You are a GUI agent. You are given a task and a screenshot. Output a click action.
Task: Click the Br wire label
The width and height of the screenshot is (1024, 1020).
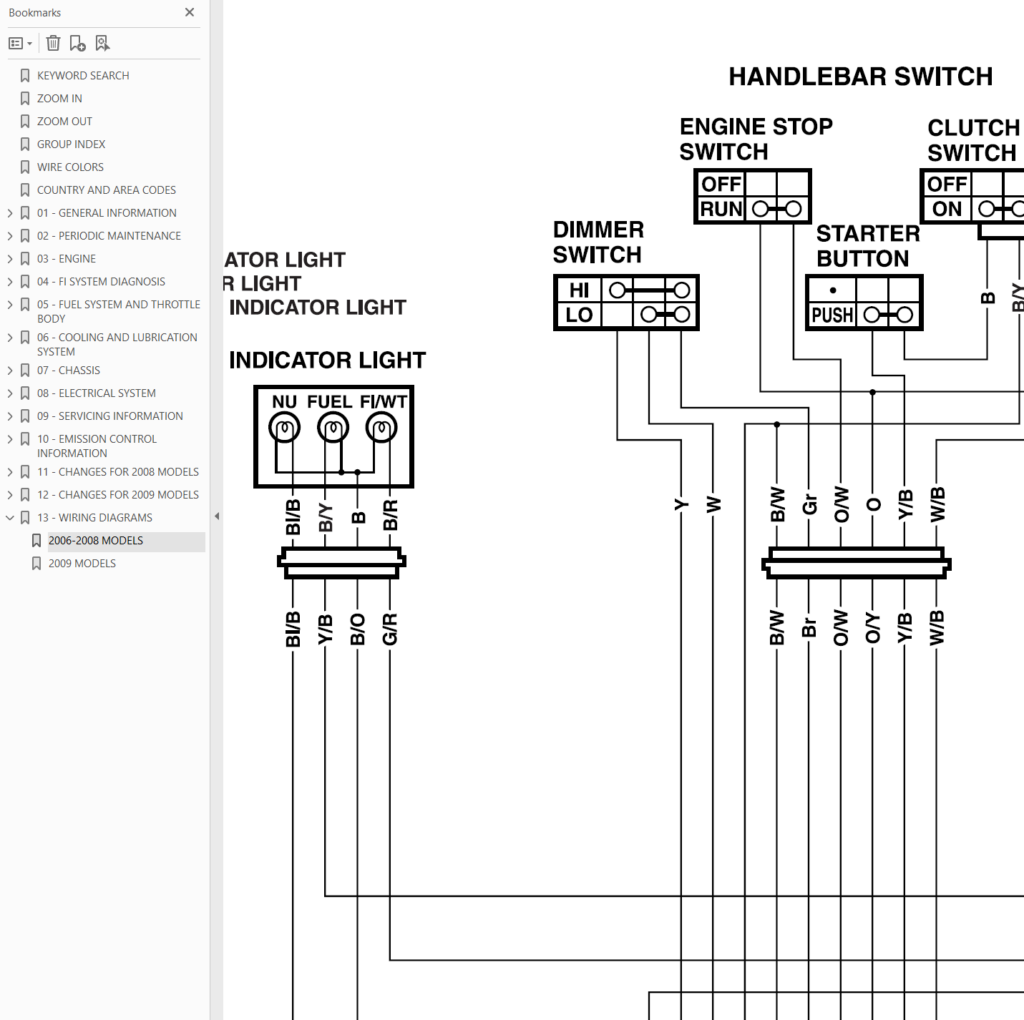[809, 628]
